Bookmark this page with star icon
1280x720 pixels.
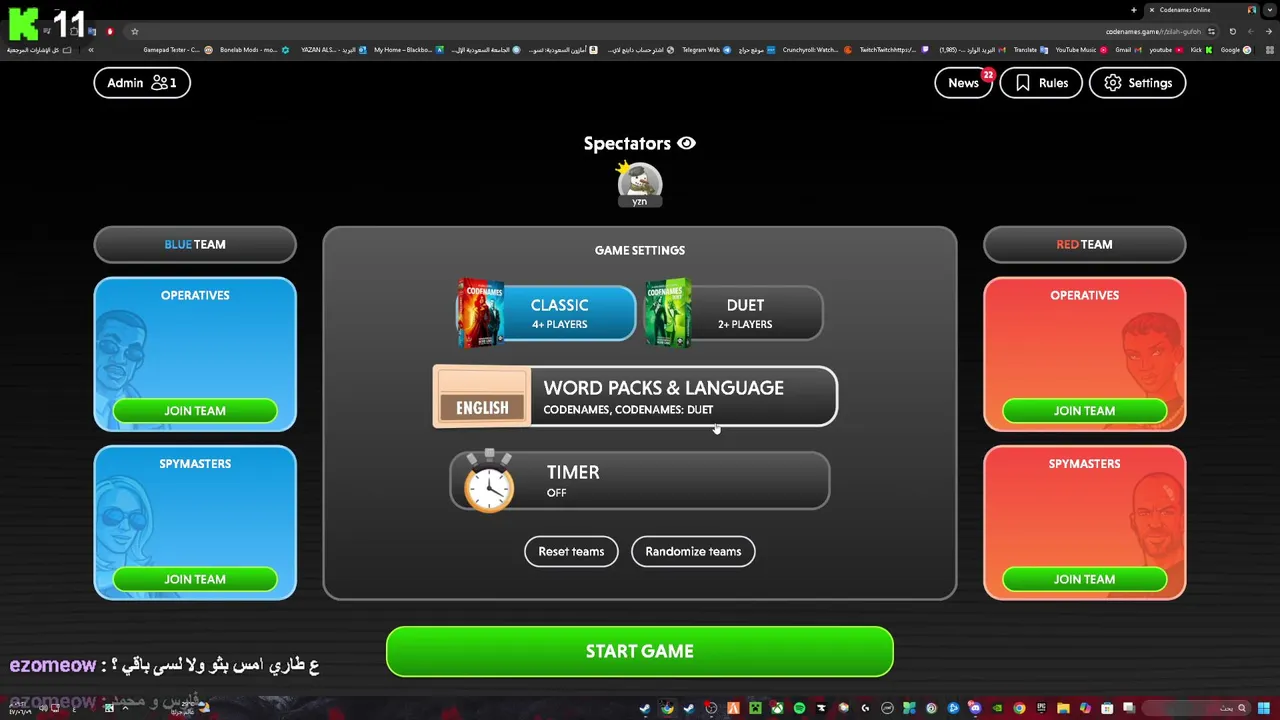pos(135,31)
